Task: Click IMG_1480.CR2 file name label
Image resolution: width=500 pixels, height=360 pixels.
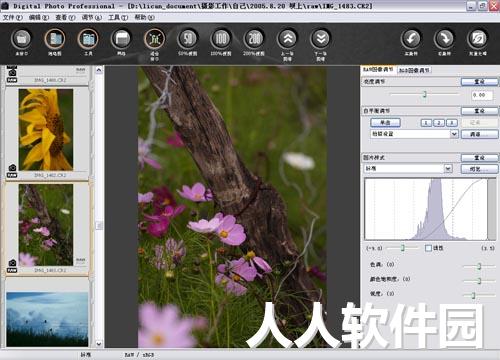Action: pos(50,80)
